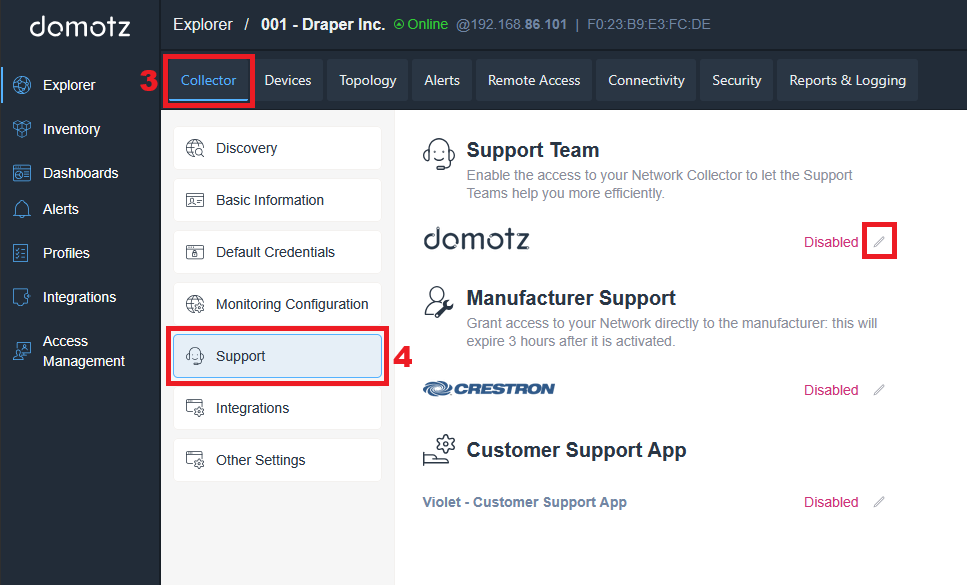Click the Basic Information card icon
Viewport: 967px width, 585px height.
click(195, 200)
